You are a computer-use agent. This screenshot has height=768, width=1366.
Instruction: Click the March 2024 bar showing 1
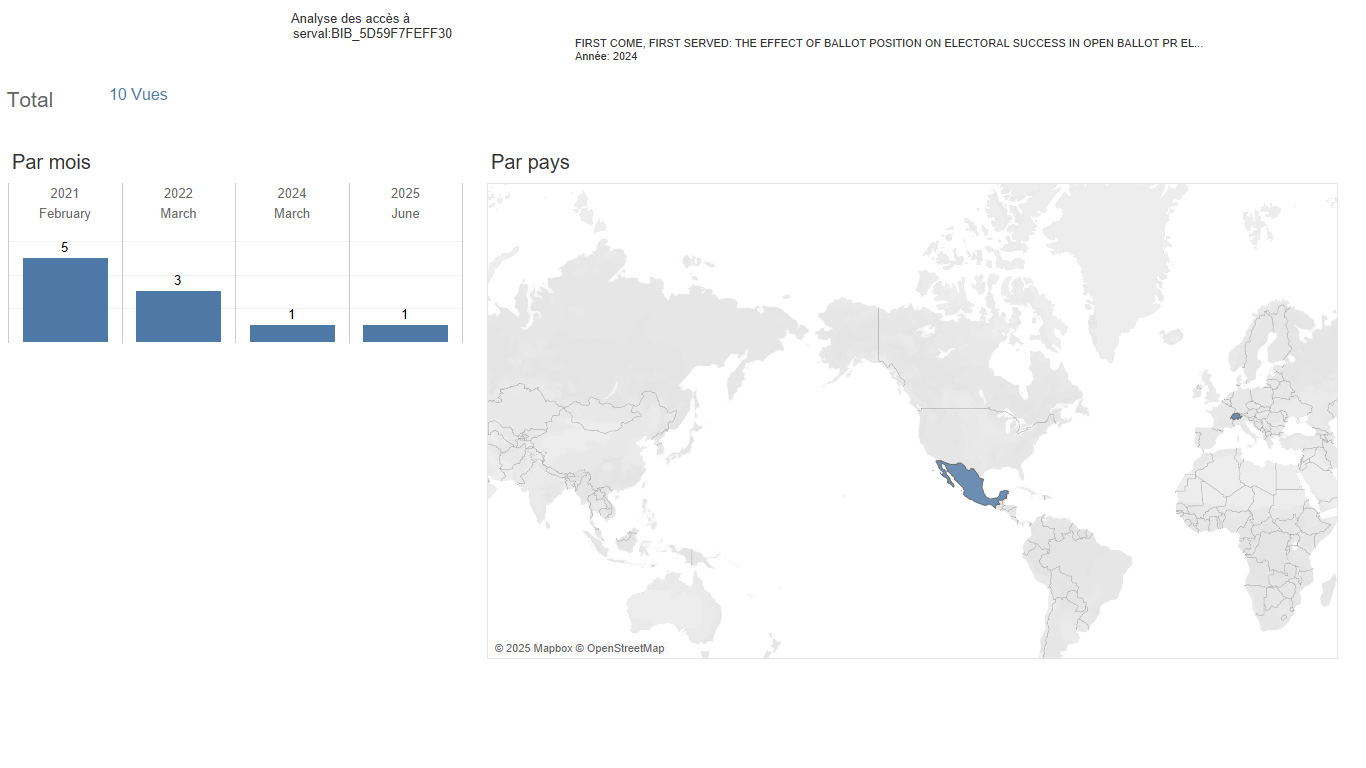click(x=292, y=333)
